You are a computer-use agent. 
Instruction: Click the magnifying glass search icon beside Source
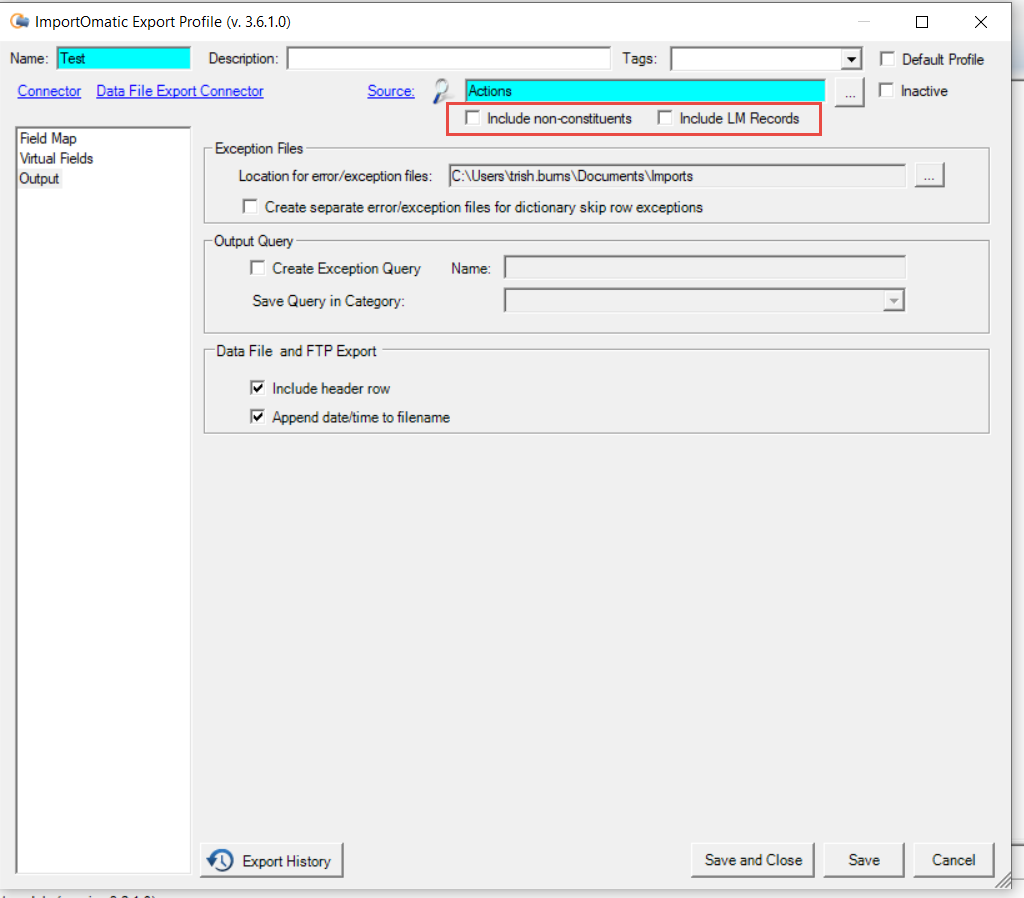point(441,90)
